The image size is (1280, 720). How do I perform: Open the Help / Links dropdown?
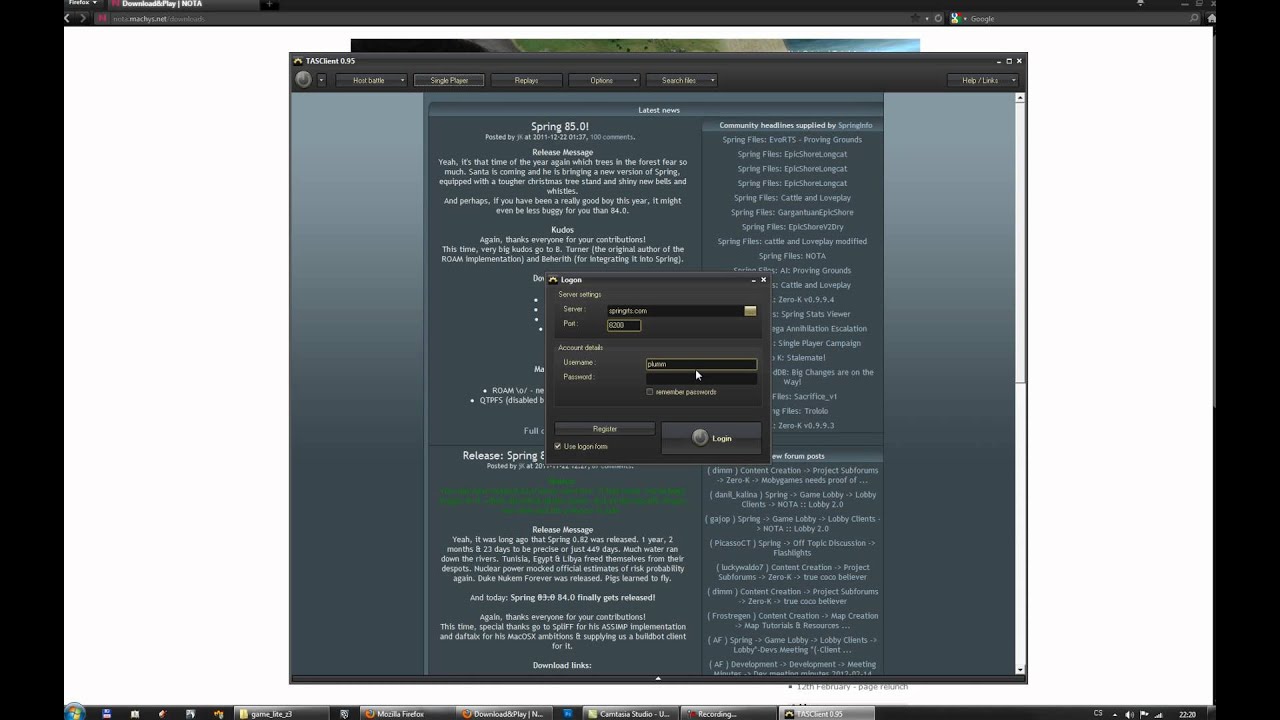[983, 80]
